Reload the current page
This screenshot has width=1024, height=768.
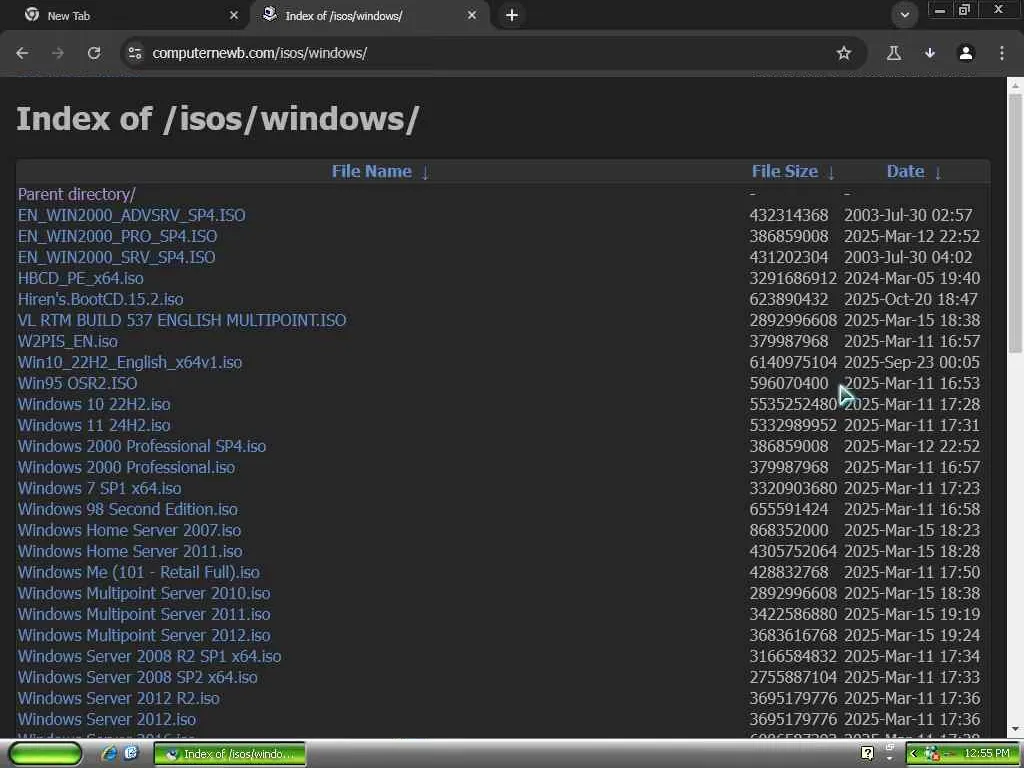tap(94, 53)
